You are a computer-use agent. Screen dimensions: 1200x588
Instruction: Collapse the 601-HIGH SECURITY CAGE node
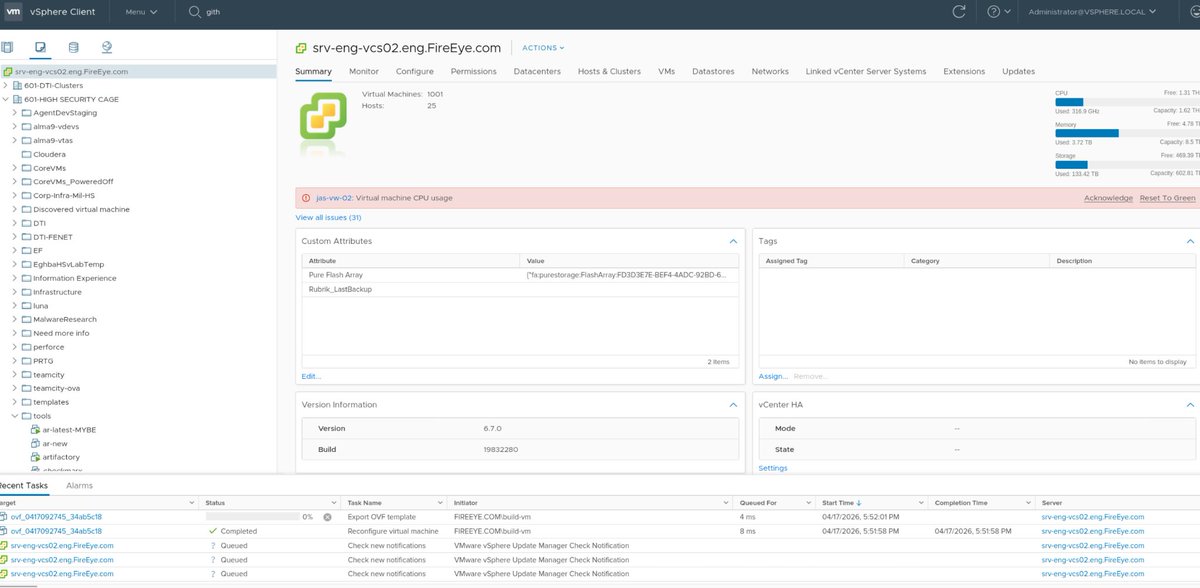point(6,99)
